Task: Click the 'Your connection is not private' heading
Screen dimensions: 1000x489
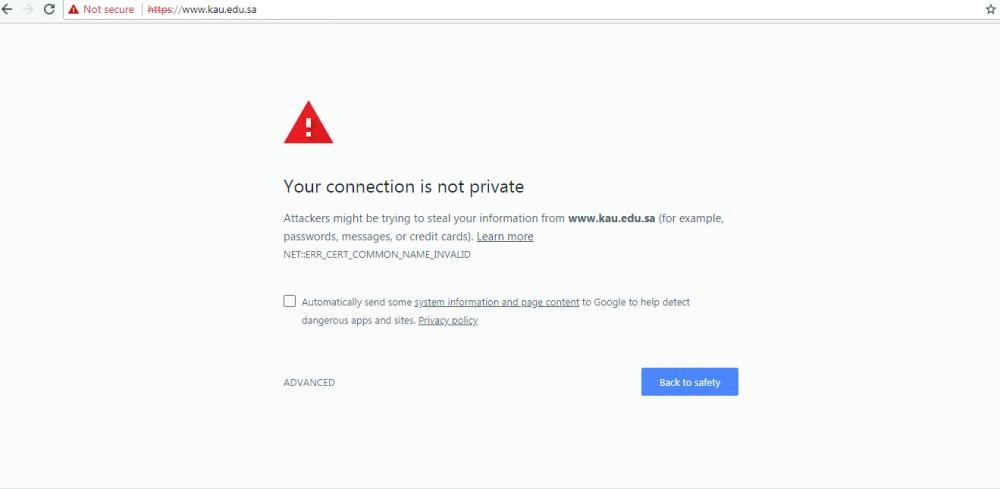Action: pyautogui.click(x=403, y=187)
